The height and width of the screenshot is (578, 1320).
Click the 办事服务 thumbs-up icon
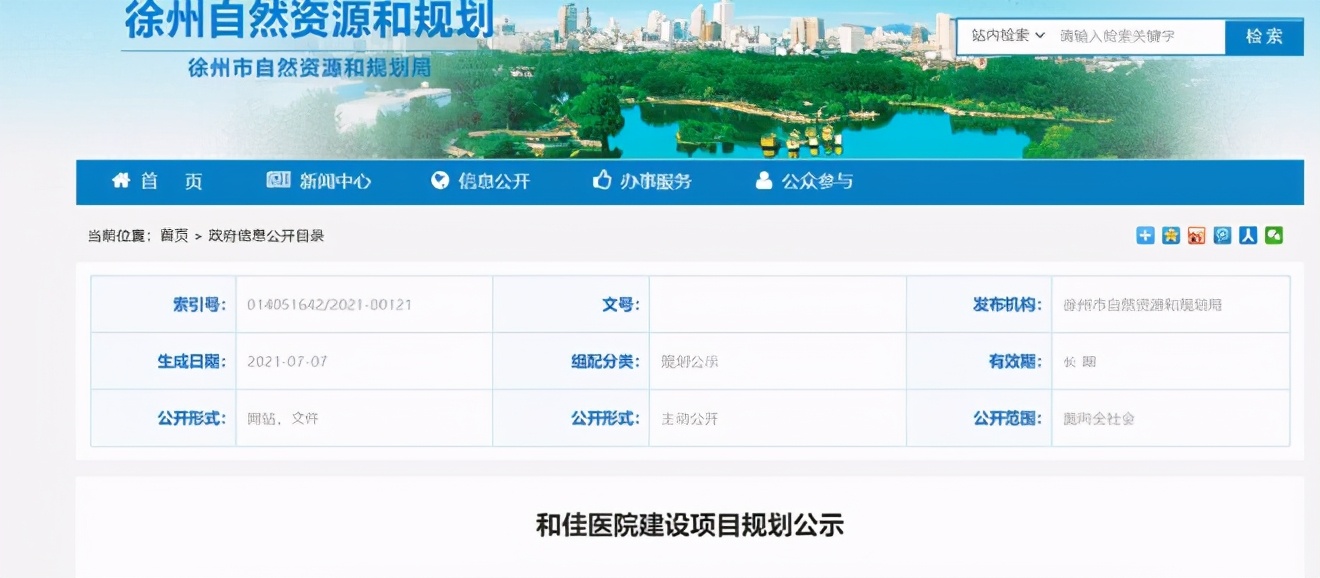coord(602,181)
